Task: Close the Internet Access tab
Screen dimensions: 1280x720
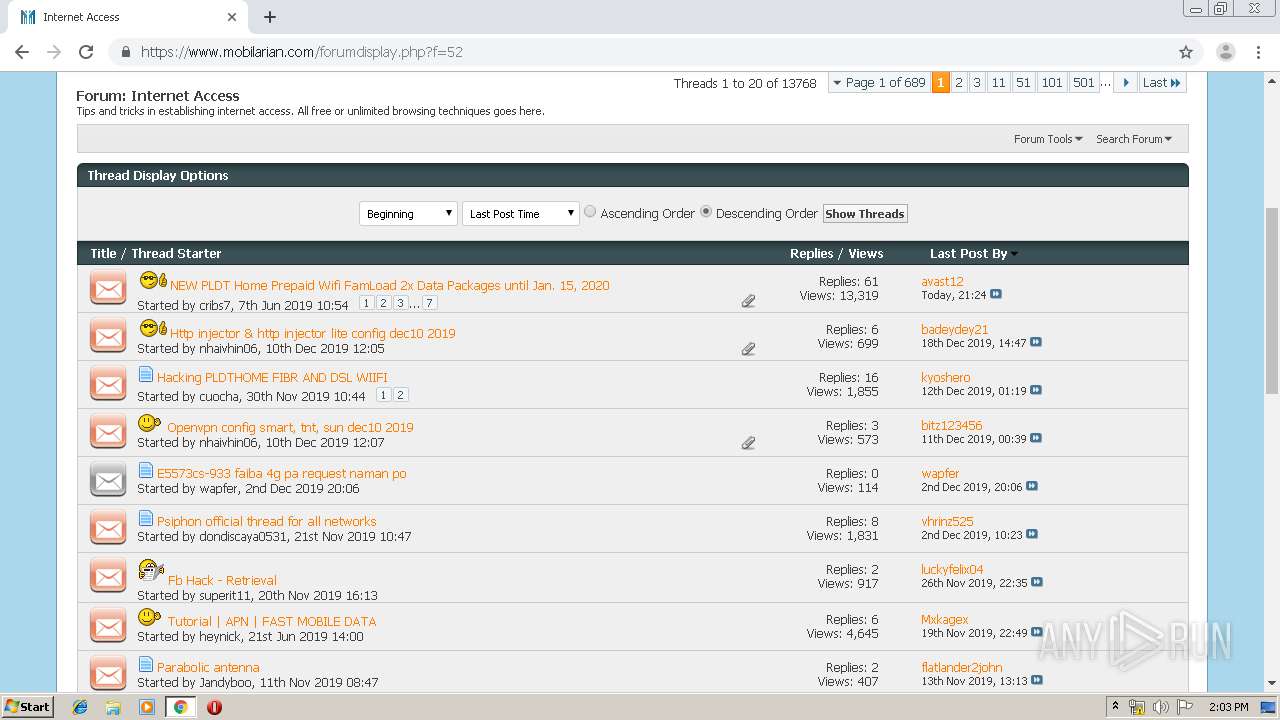Action: 232,17
